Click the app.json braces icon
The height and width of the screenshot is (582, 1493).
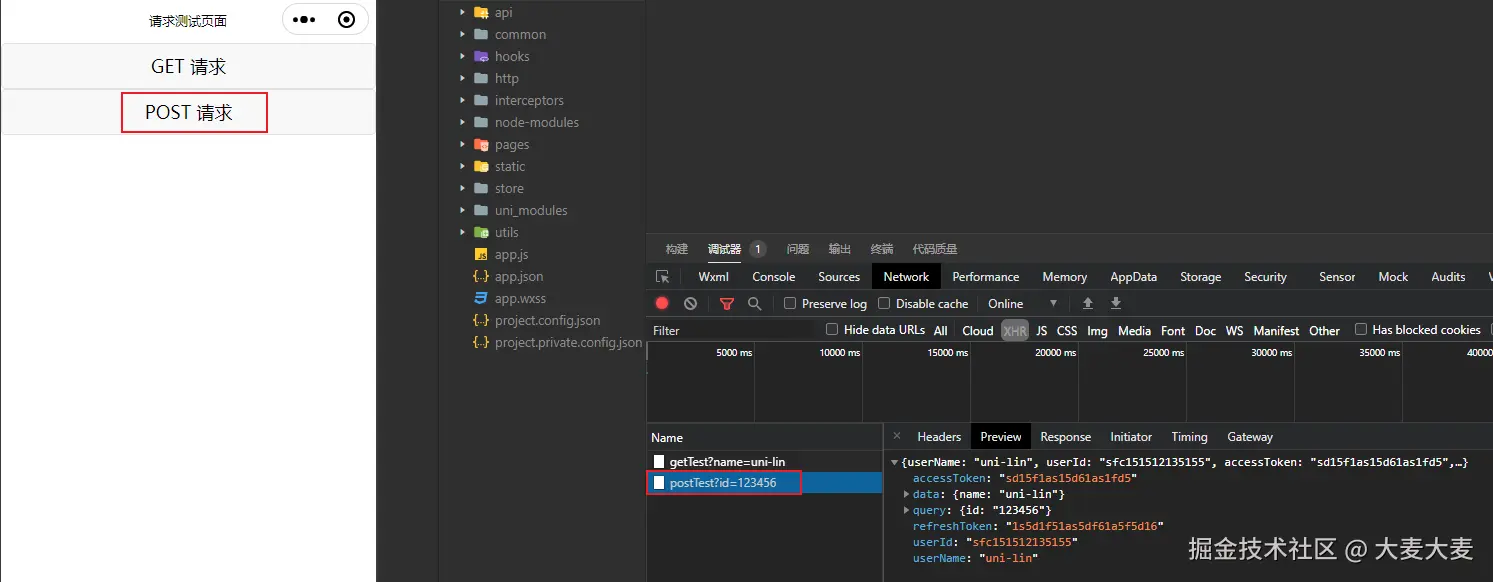click(480, 277)
